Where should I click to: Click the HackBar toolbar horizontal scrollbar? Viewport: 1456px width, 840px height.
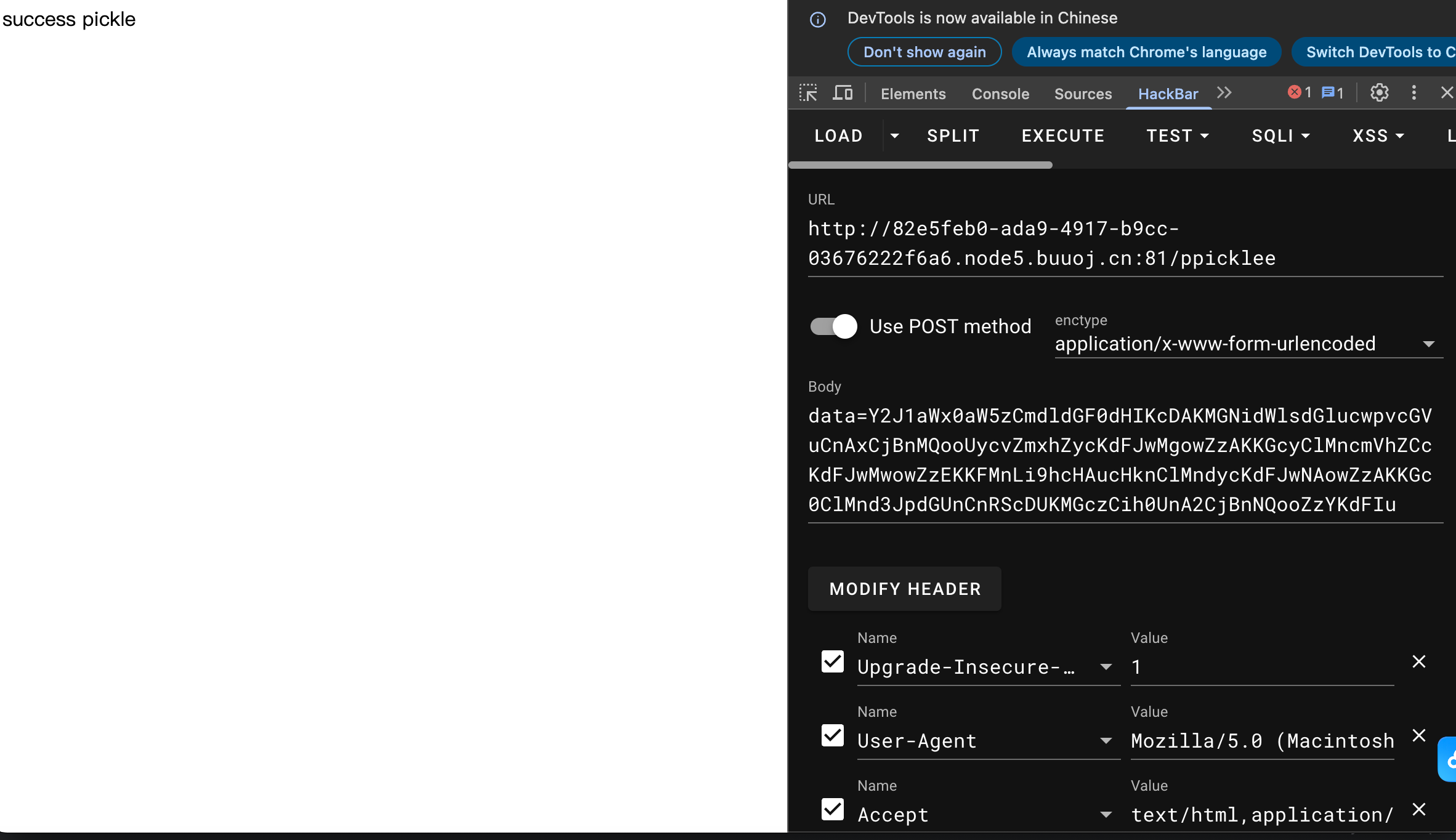(x=920, y=165)
